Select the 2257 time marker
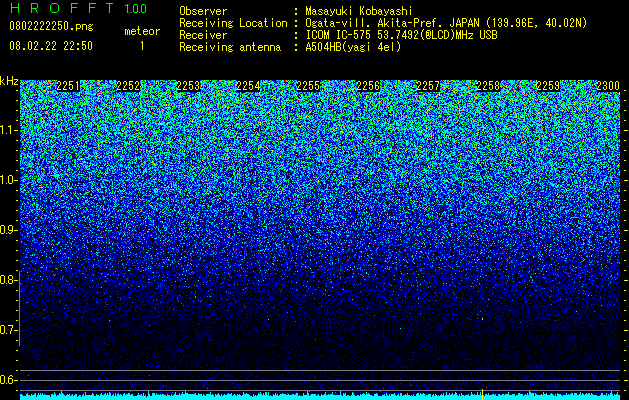This screenshot has width=629, height=400. [428, 86]
